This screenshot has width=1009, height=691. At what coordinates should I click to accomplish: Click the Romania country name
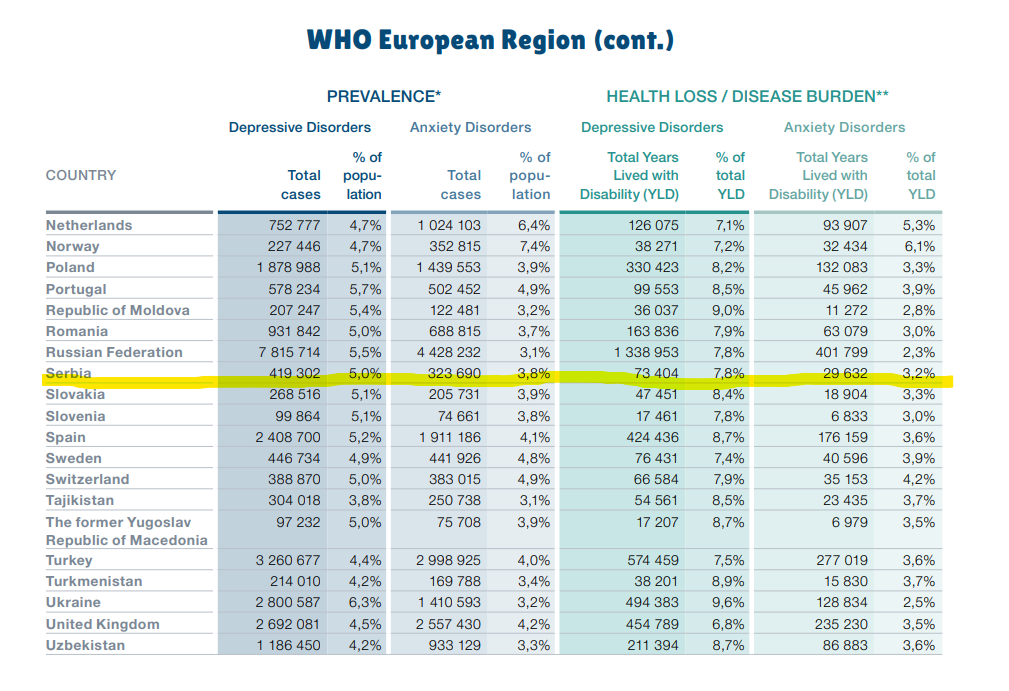point(77,331)
